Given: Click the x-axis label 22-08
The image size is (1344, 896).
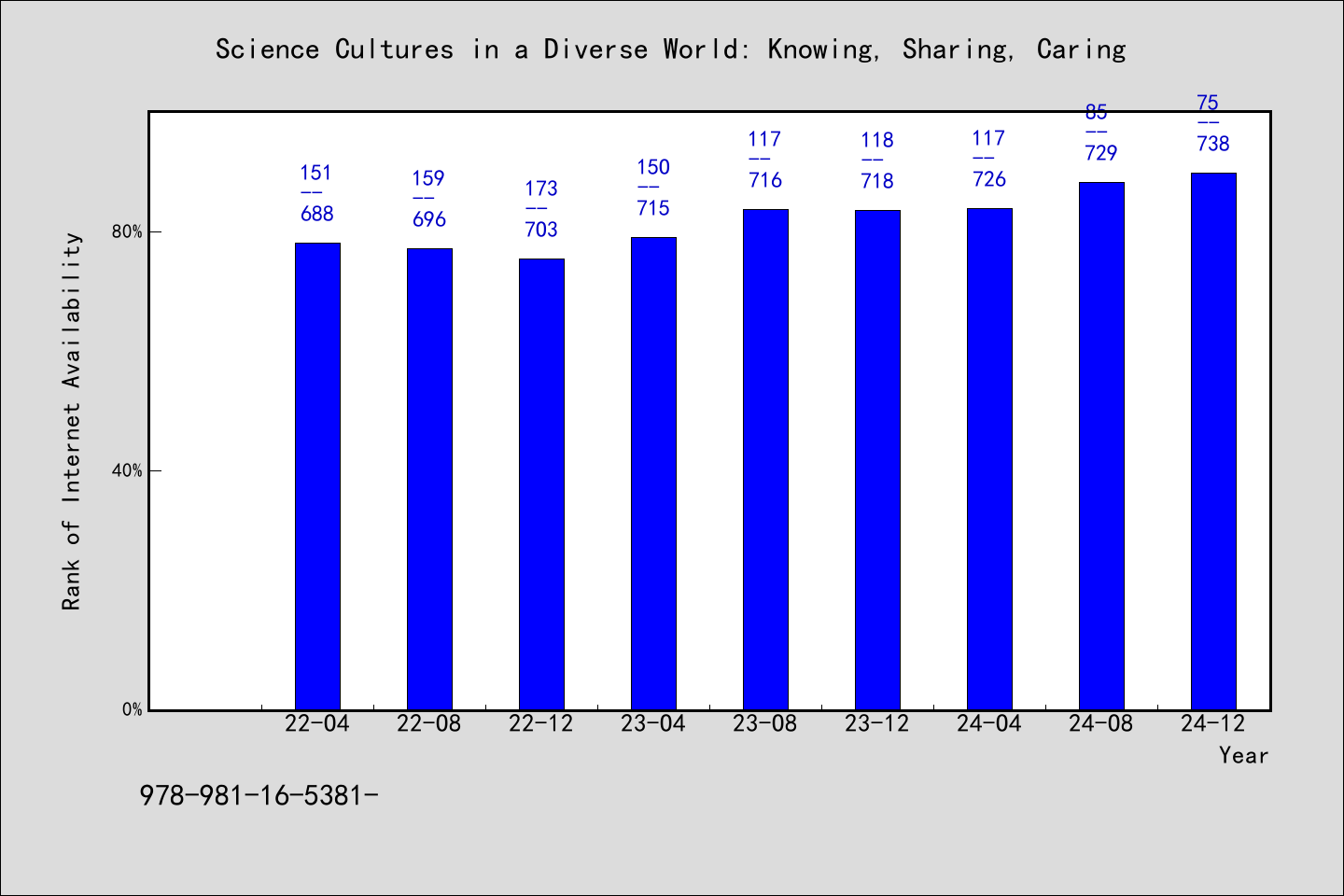Looking at the screenshot, I should click(429, 723).
